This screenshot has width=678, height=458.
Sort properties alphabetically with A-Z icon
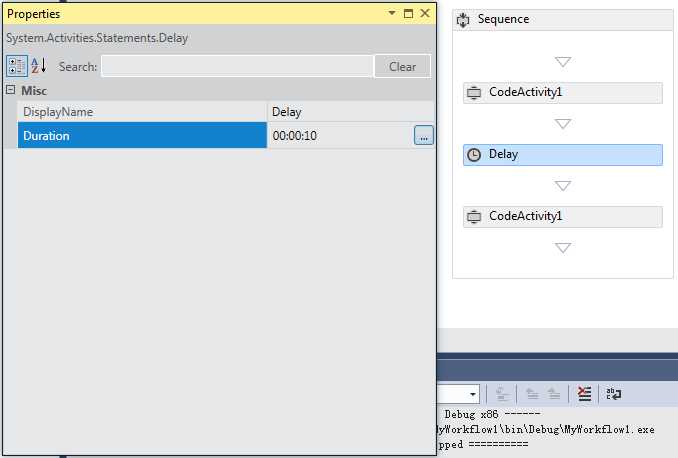pyautogui.click(x=38, y=66)
